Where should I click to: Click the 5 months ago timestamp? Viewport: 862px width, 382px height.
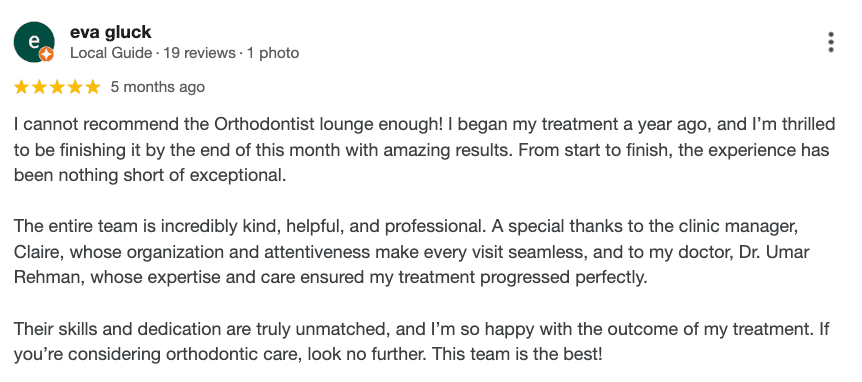[x=158, y=87]
